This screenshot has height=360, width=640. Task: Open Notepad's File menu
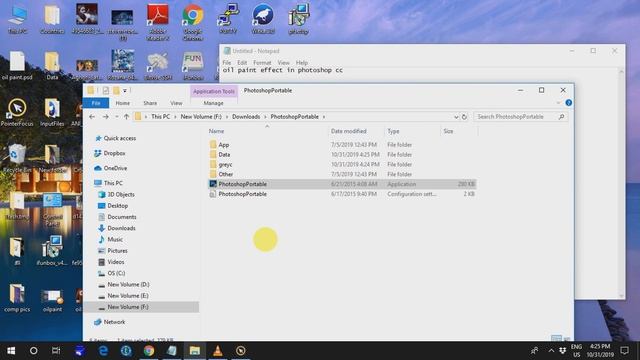coord(227,62)
